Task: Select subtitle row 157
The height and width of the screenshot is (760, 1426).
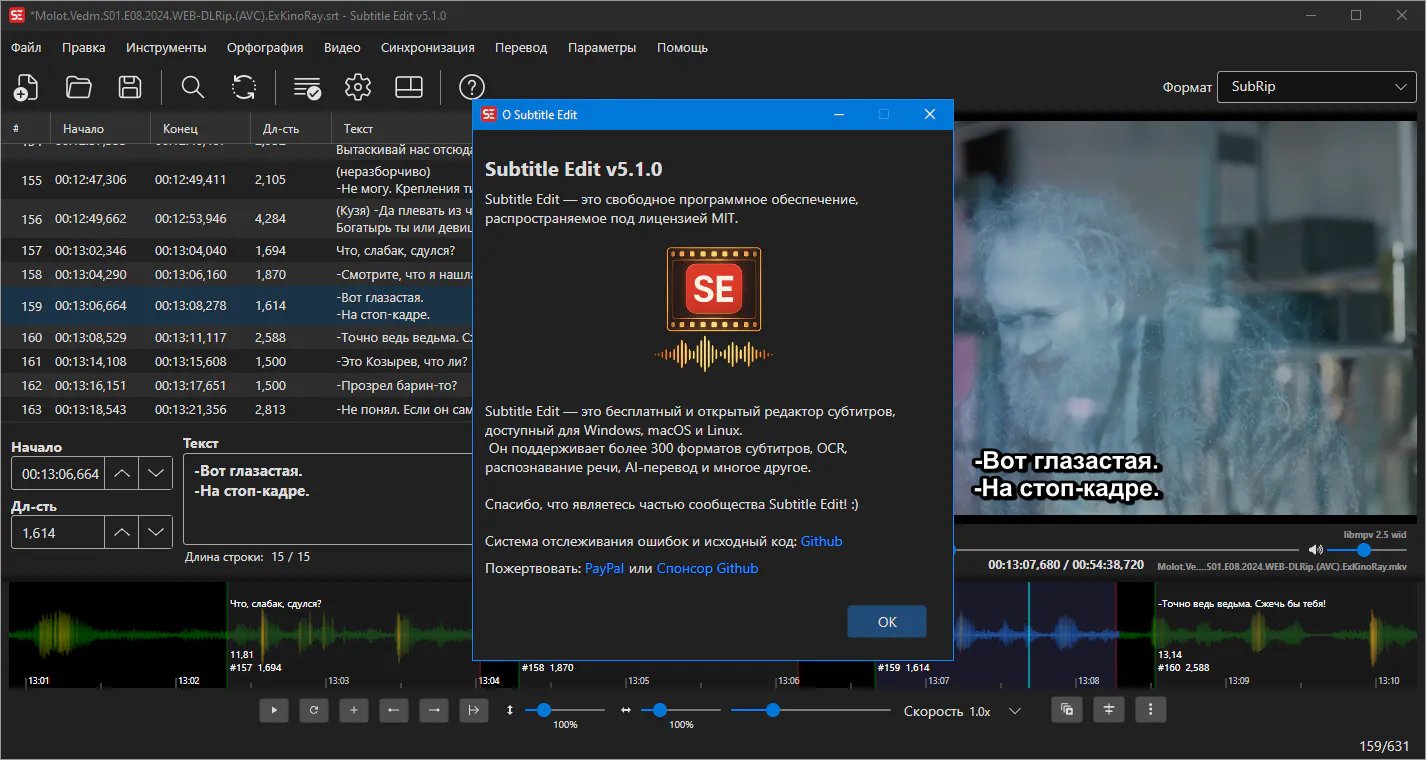Action: pyautogui.click(x=236, y=250)
